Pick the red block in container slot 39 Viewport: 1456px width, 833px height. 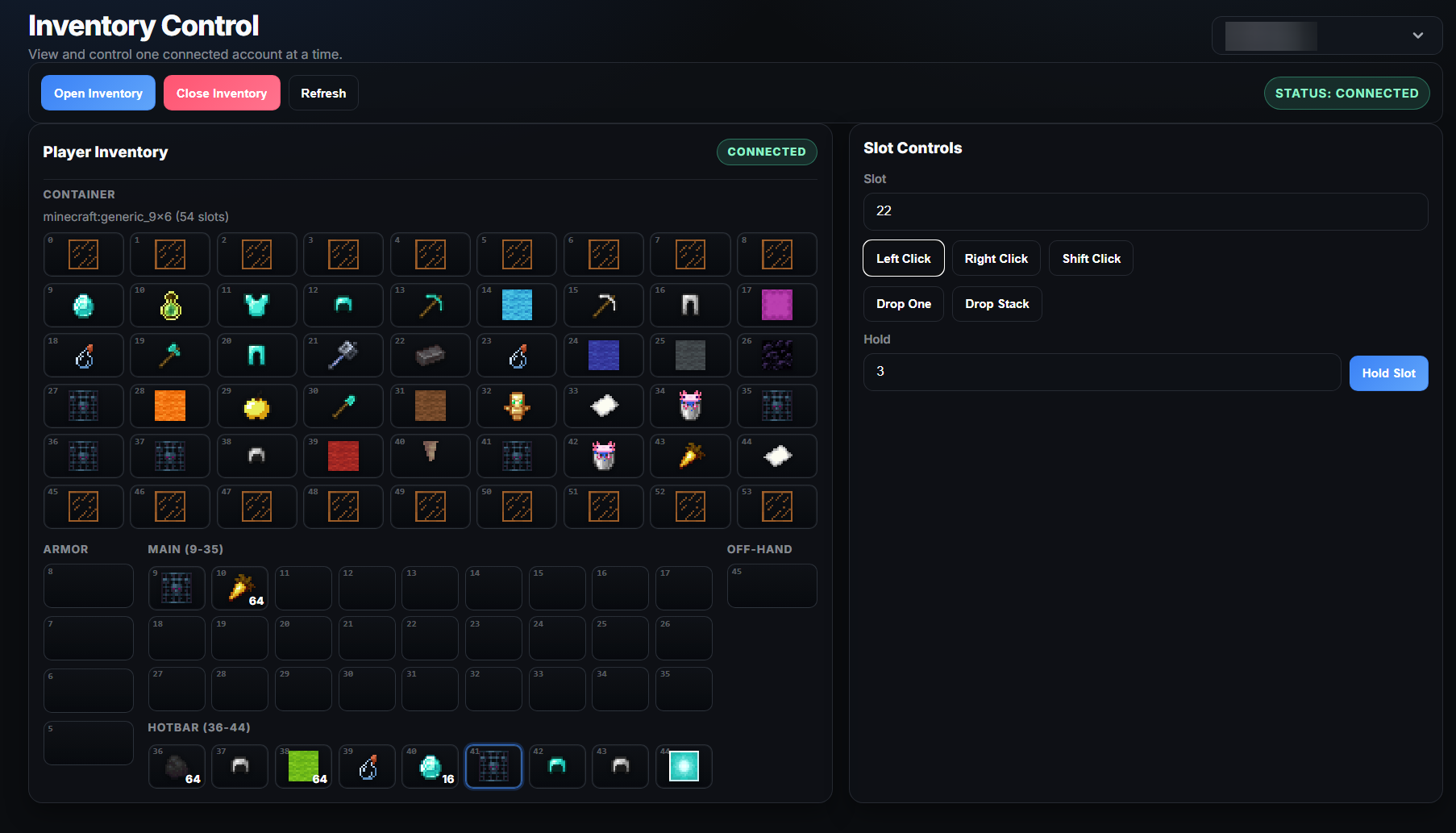click(x=343, y=456)
